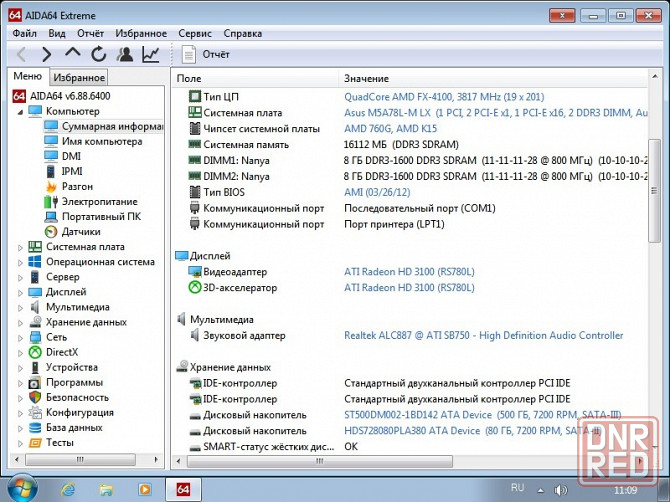Viewport: 670px width, 502px height.
Task: Click the База данных database icon
Action: pyautogui.click(x=35, y=428)
